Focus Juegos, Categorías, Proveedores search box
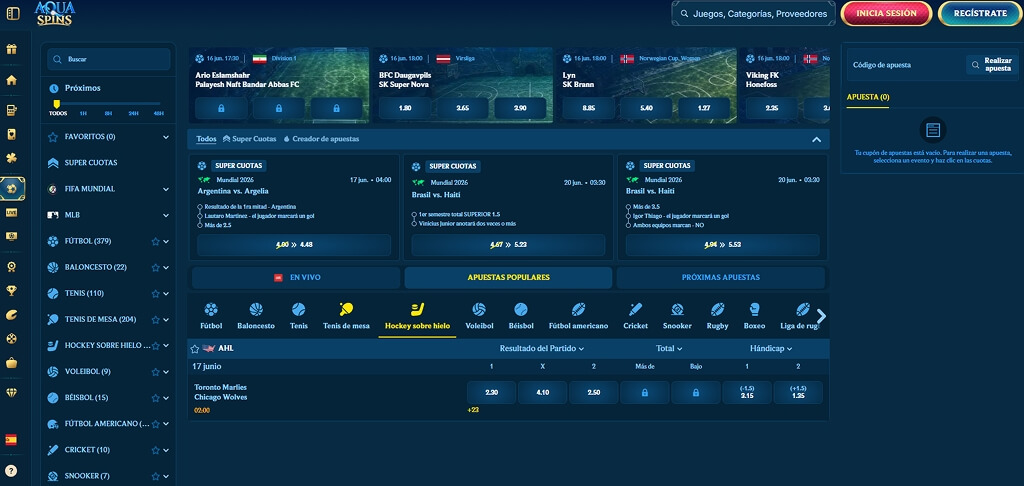 (754, 13)
